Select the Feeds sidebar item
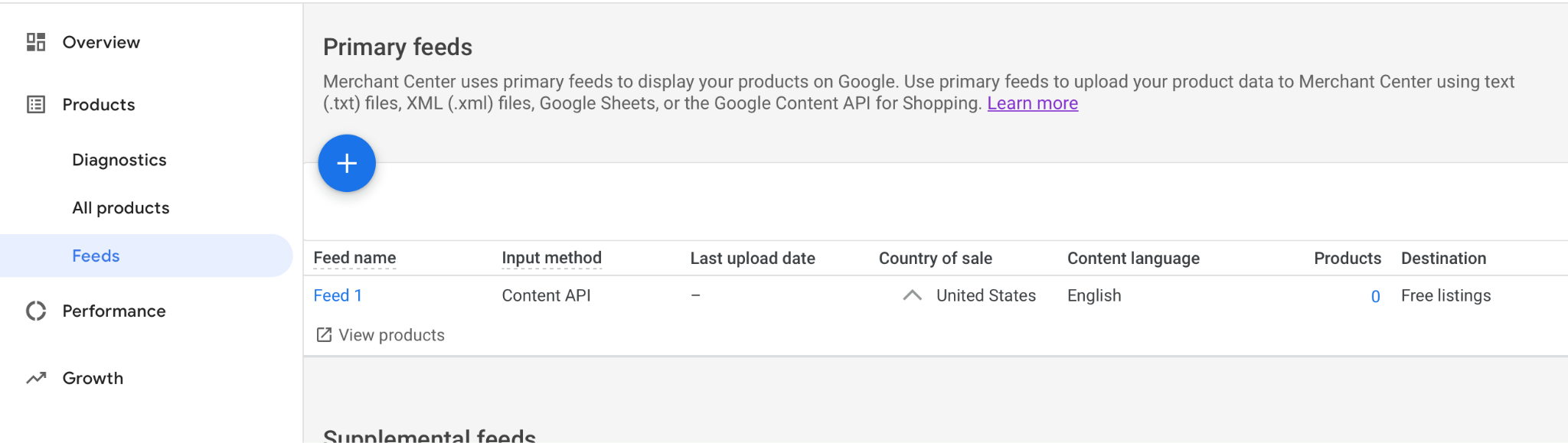This screenshot has height=443, width=1568. pyautogui.click(x=145, y=256)
